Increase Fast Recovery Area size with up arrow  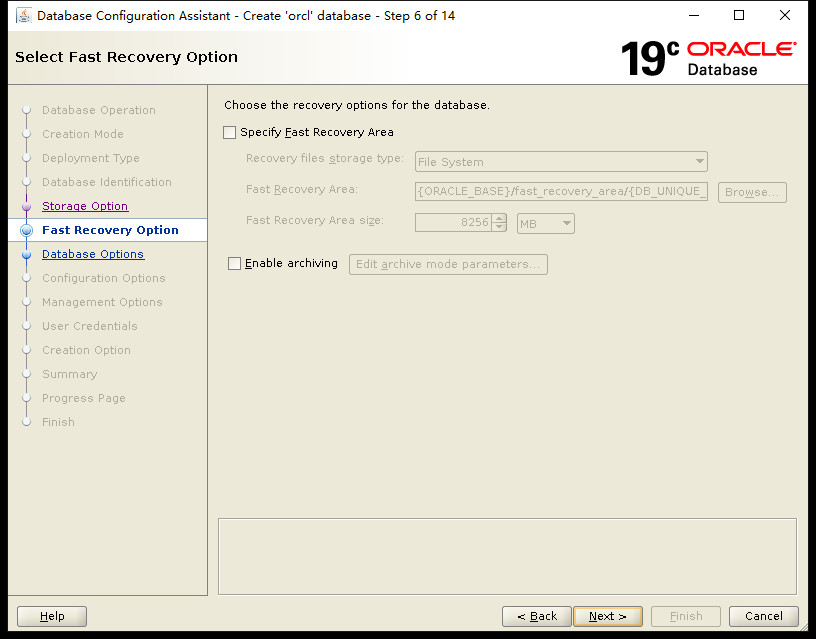pos(499,218)
